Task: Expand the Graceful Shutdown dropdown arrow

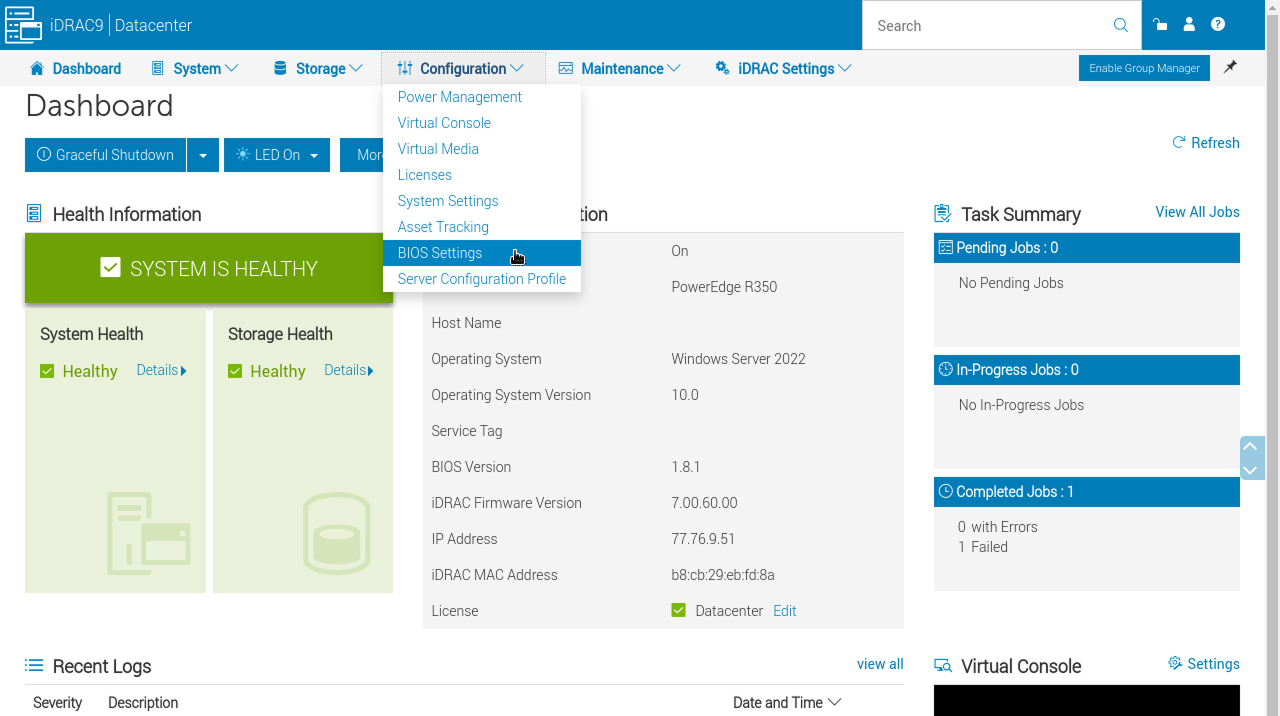Action: tap(203, 155)
